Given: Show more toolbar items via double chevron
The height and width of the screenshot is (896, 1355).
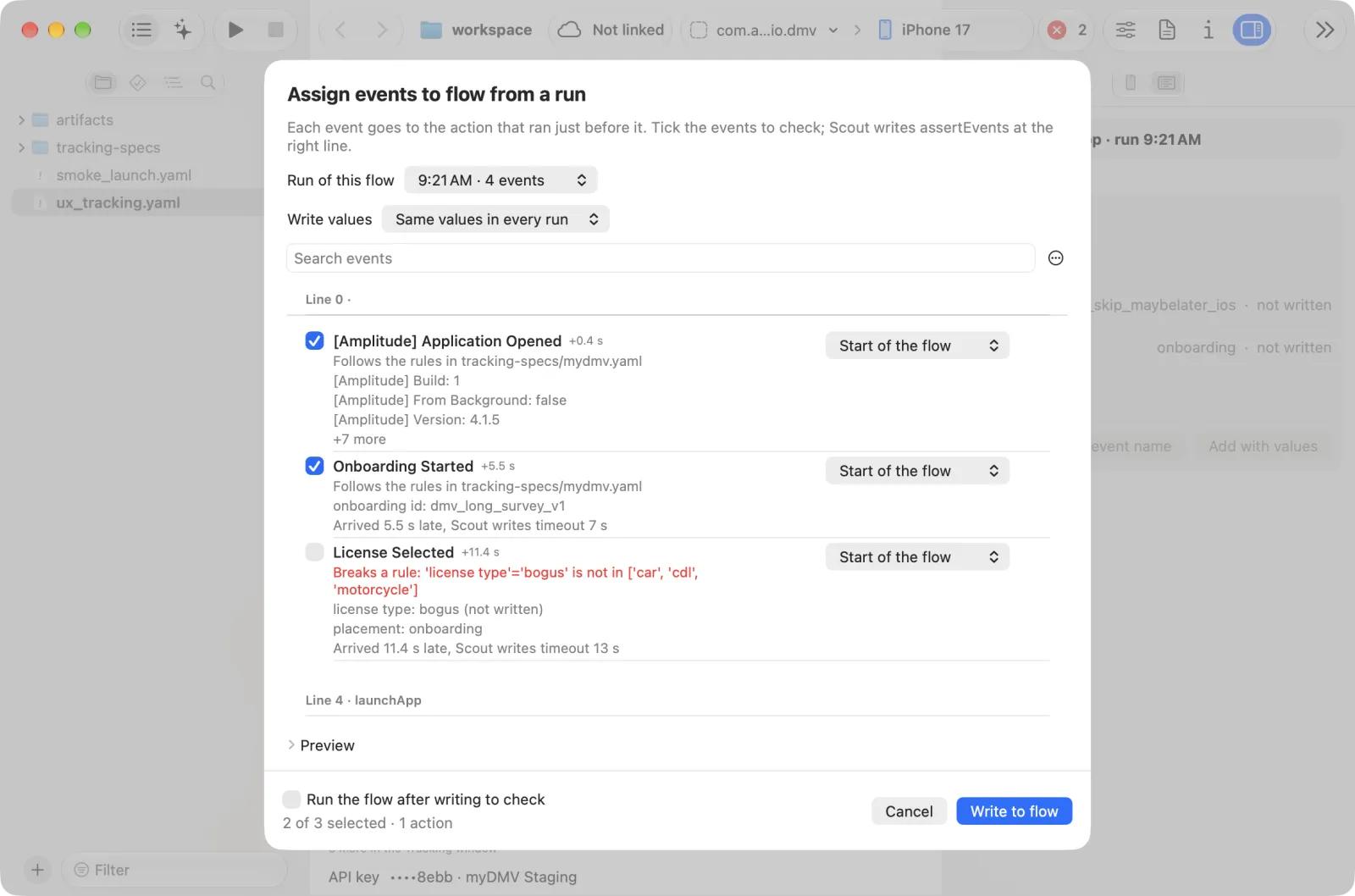Looking at the screenshot, I should point(1325,30).
